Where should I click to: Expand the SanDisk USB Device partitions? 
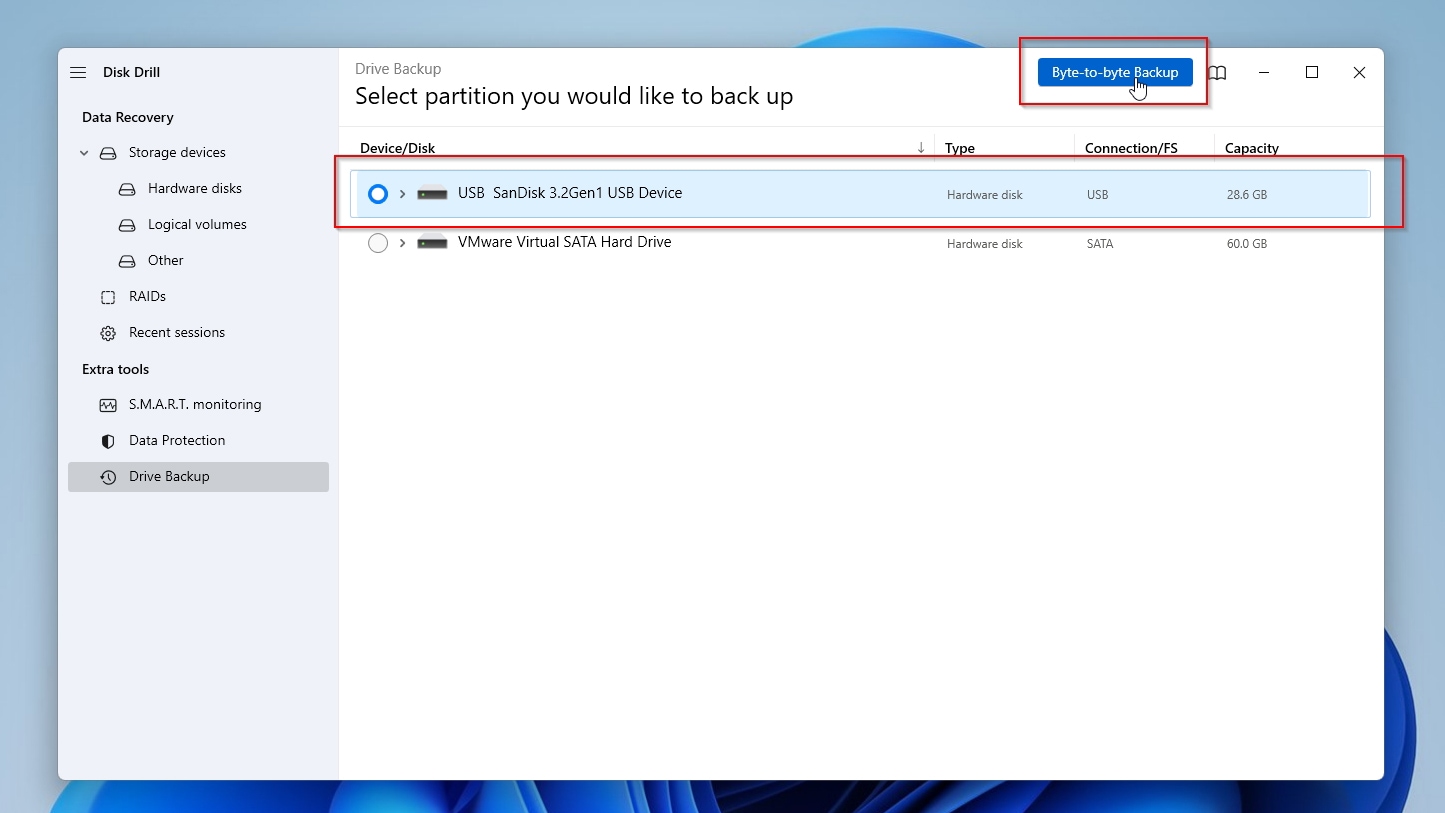coord(402,194)
